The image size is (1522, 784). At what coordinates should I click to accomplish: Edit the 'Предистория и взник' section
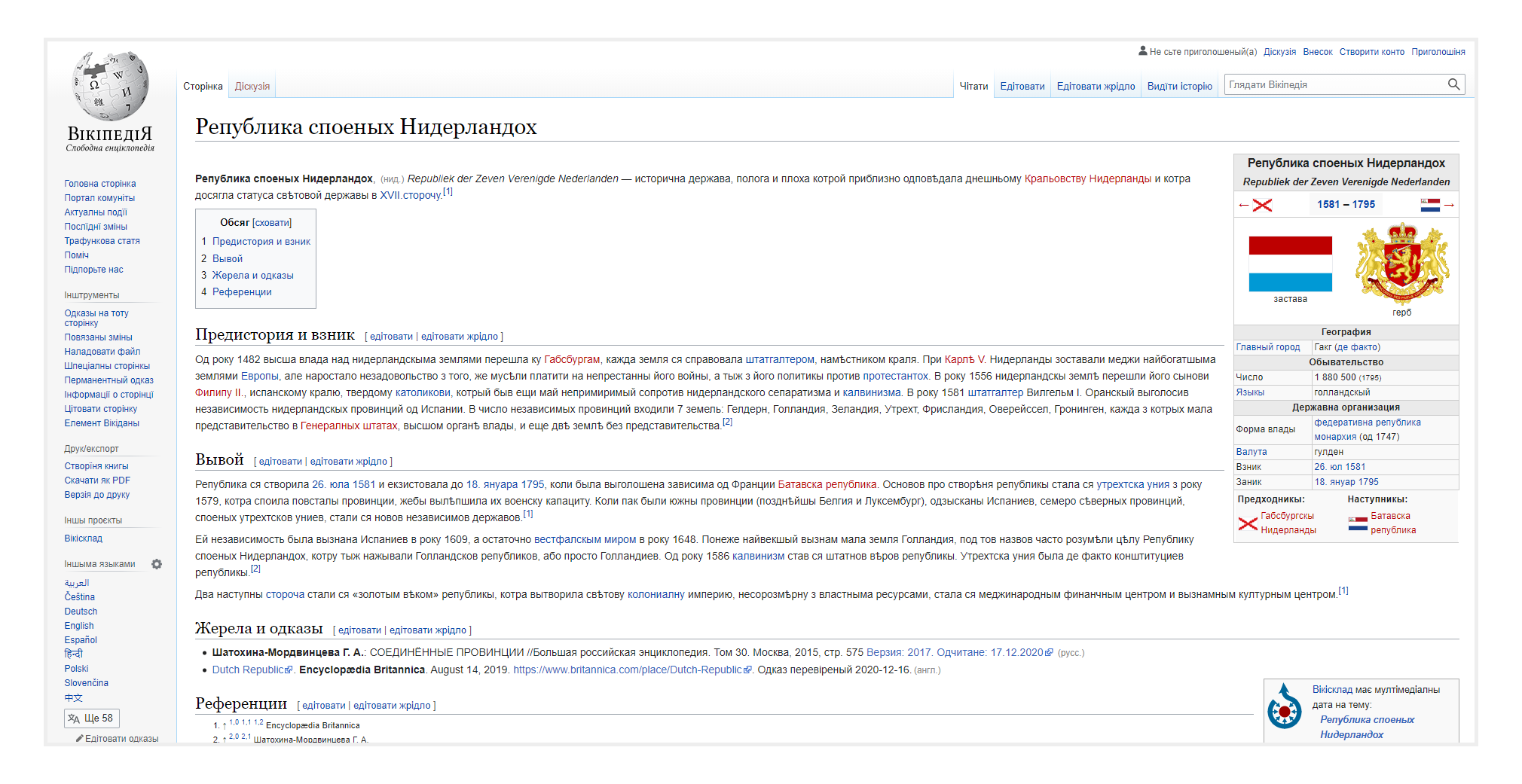click(391, 337)
